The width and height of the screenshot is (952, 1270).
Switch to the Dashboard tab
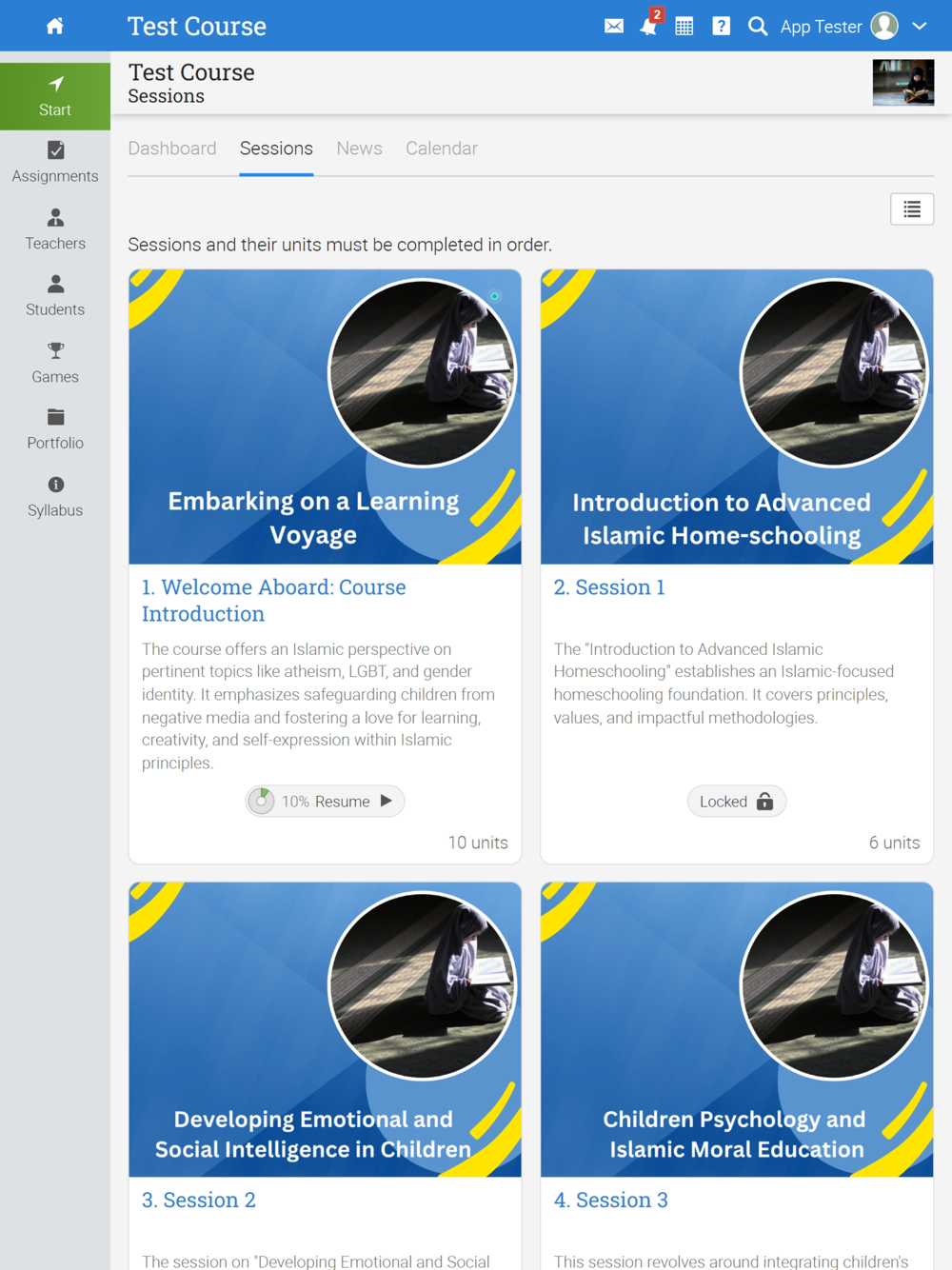point(172,149)
